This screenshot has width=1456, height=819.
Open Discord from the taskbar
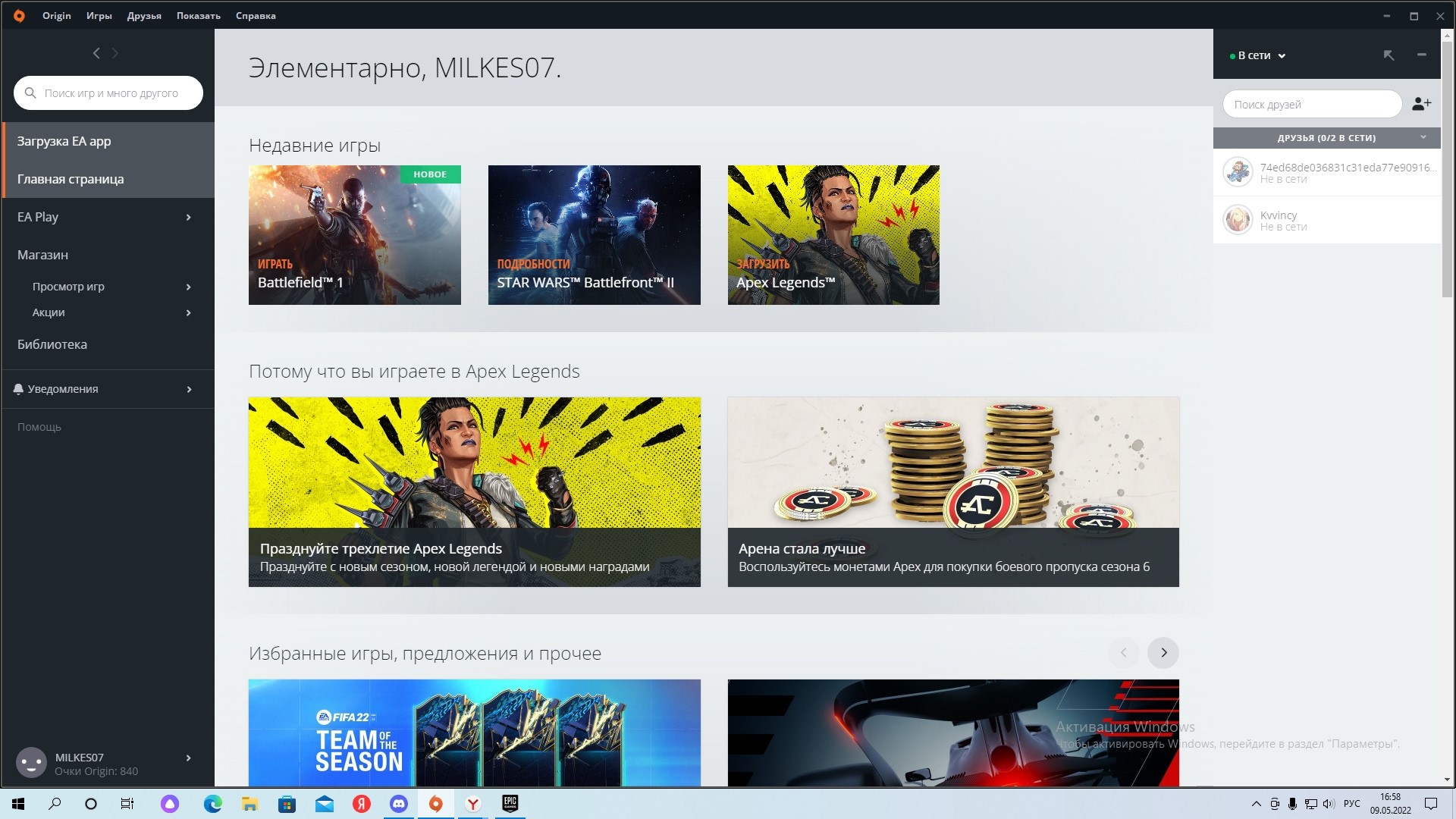[399, 804]
